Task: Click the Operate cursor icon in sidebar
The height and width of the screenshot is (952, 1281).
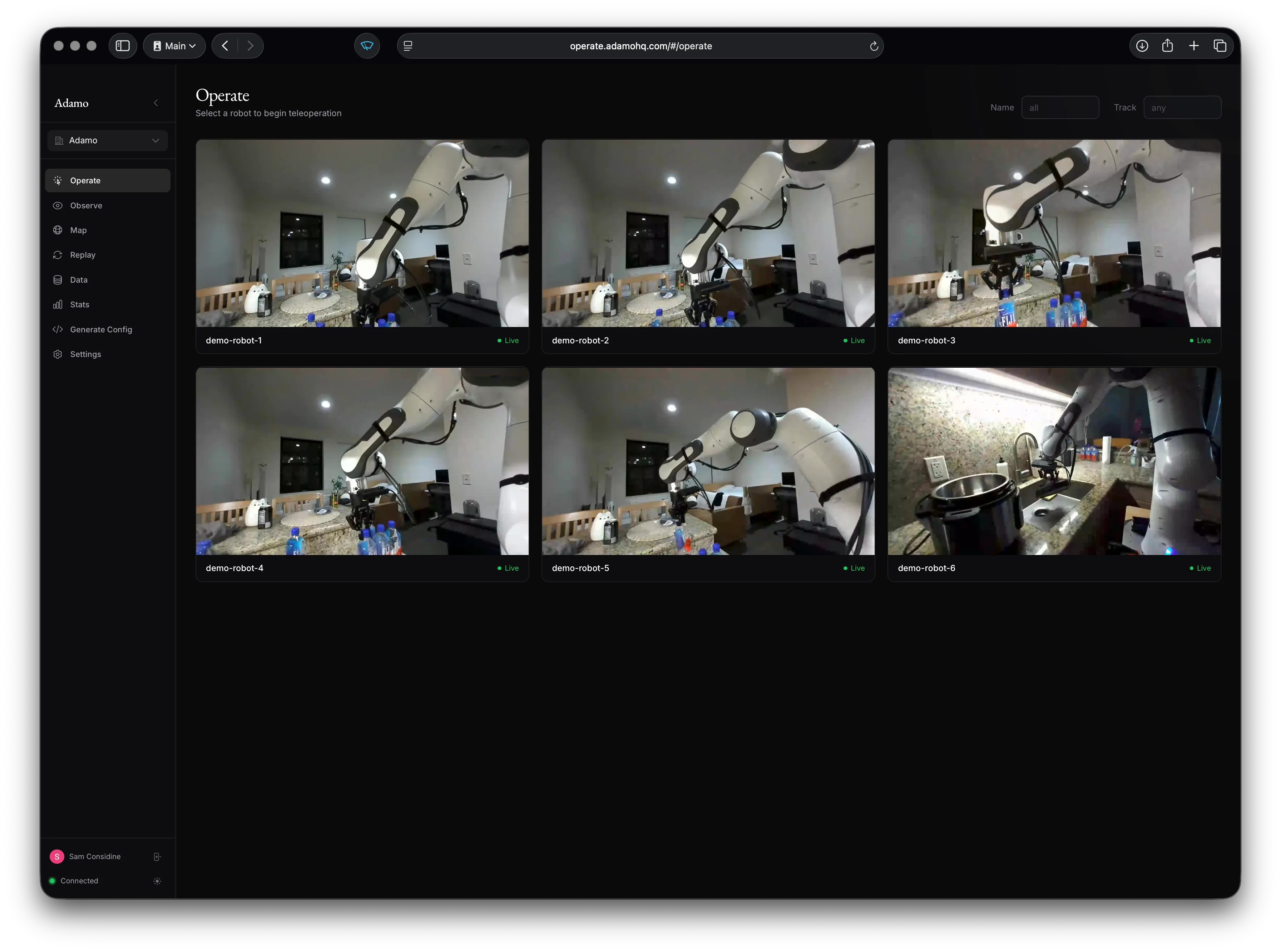Action: [x=58, y=180]
